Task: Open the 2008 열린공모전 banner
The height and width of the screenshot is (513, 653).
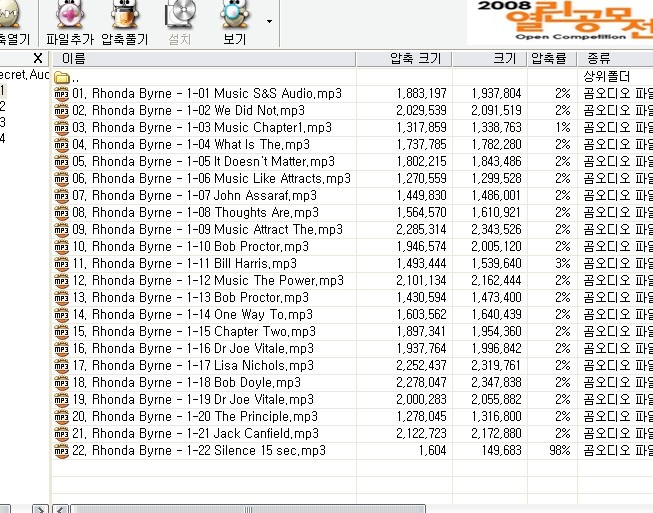Action: click(560, 22)
